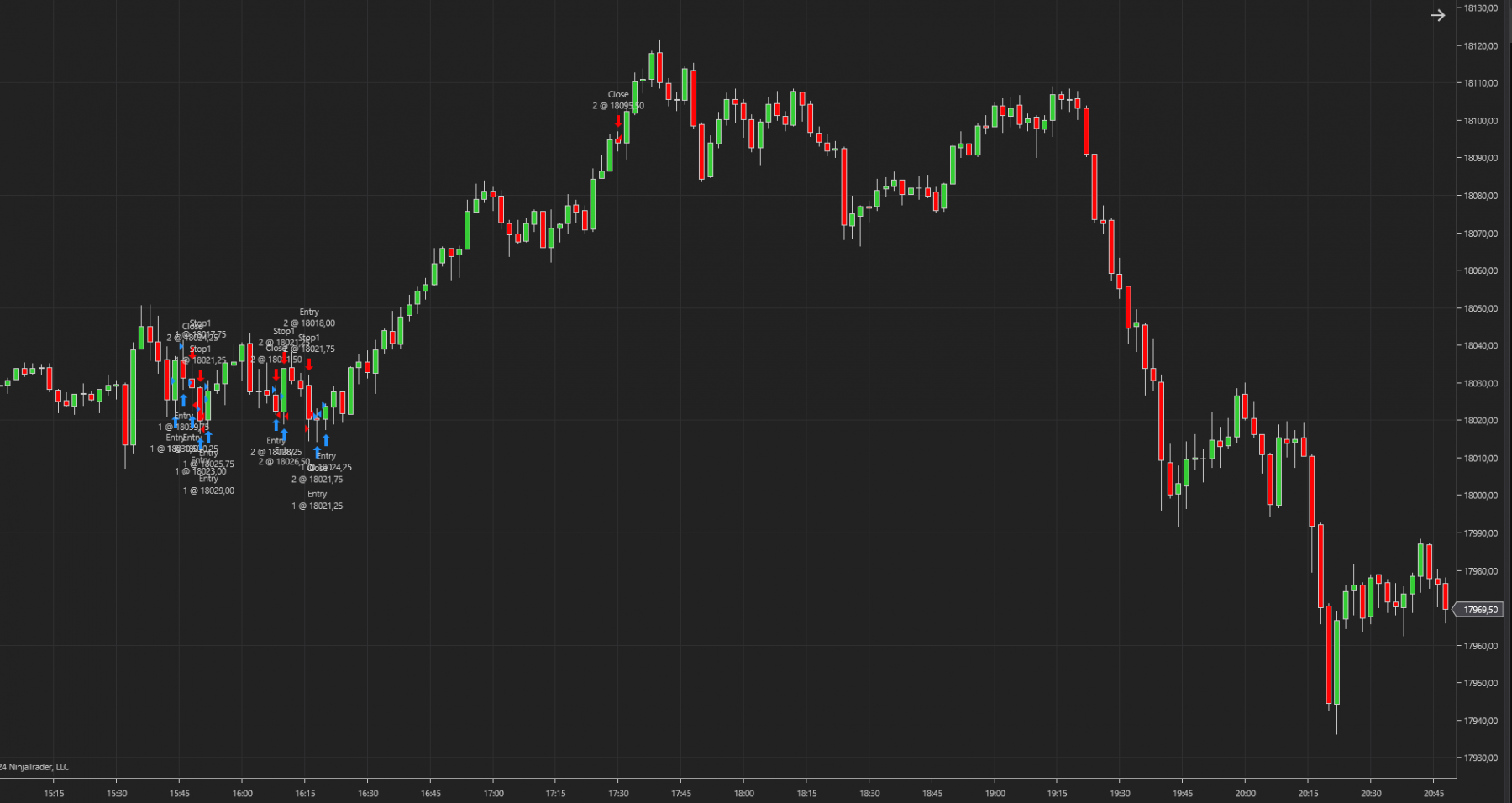Select the tall green candle near the 18120 high

click(x=652, y=66)
